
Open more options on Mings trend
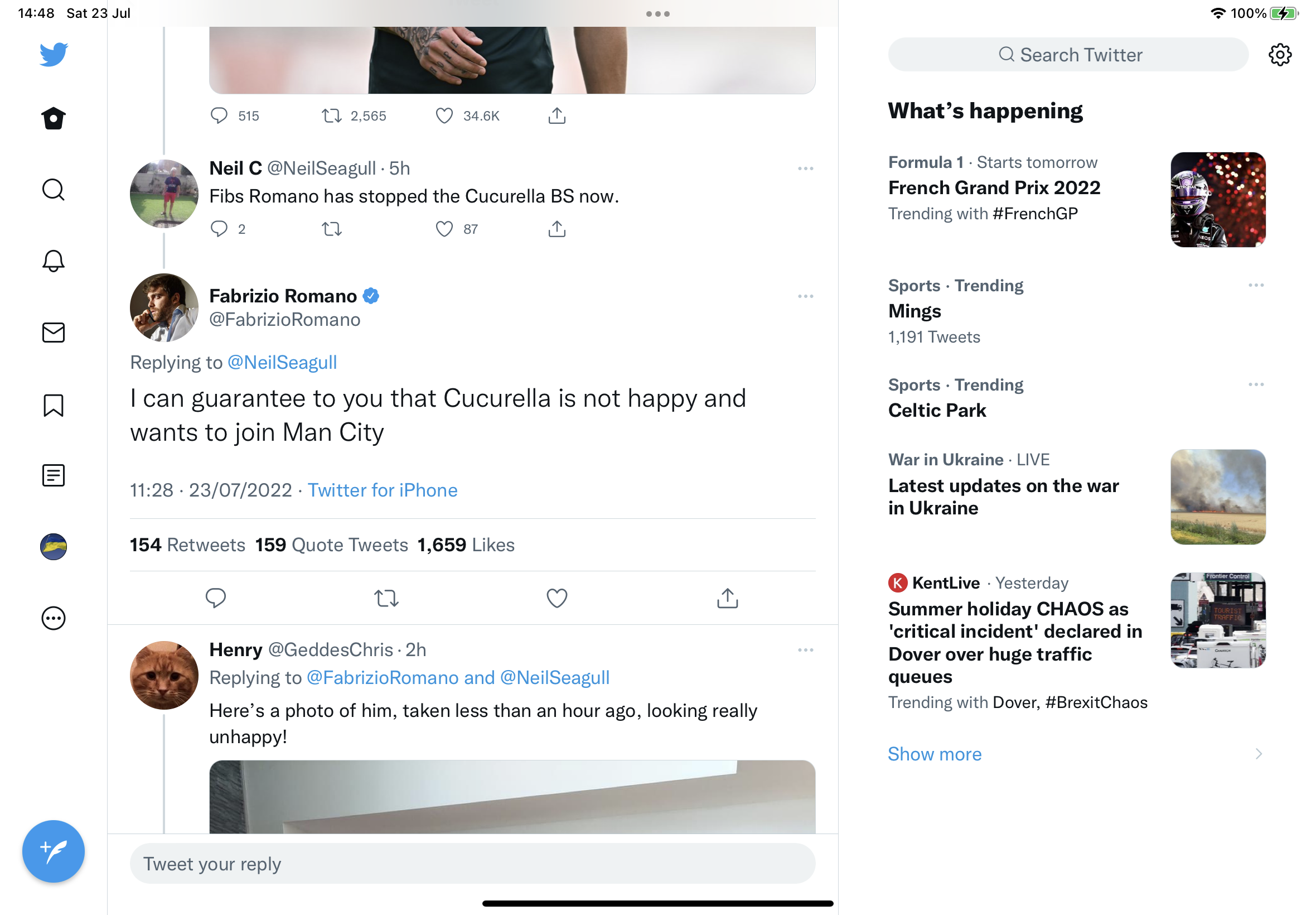pos(1255,285)
